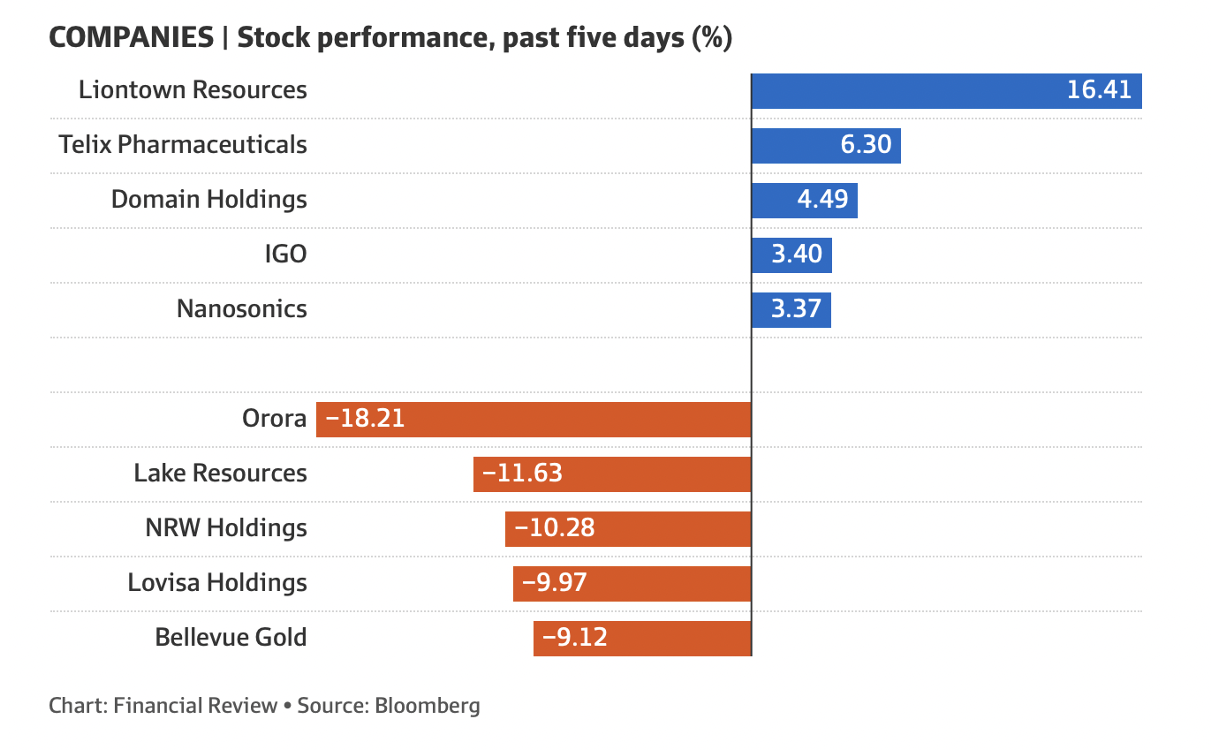The height and width of the screenshot is (750, 1230).
Task: Select the Lake Resources label
Action: pyautogui.click(x=220, y=473)
